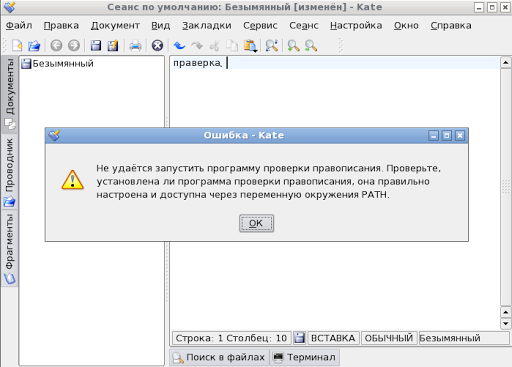Go back with the left arrow icon
The height and width of the screenshot is (367, 512).
[x=56, y=45]
